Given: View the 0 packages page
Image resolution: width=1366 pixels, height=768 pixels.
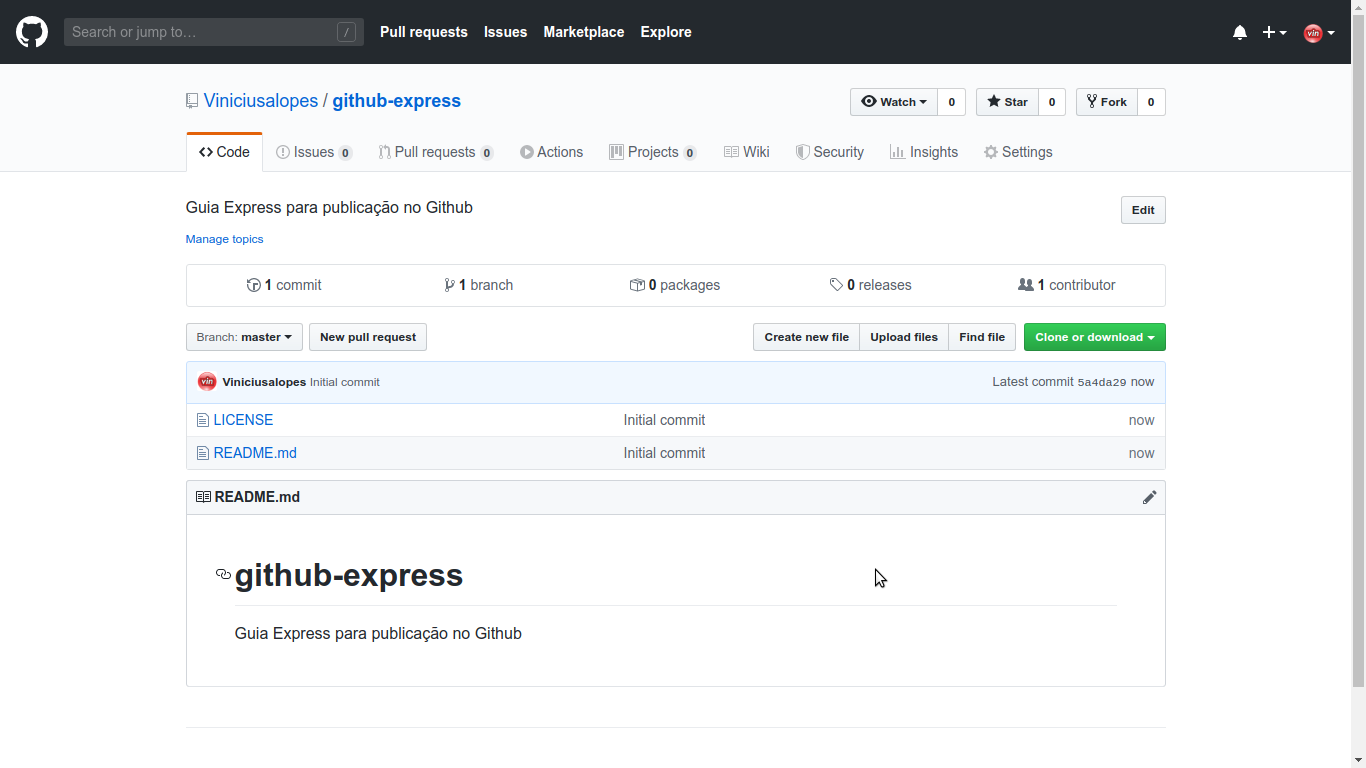Looking at the screenshot, I should click(x=675, y=285).
